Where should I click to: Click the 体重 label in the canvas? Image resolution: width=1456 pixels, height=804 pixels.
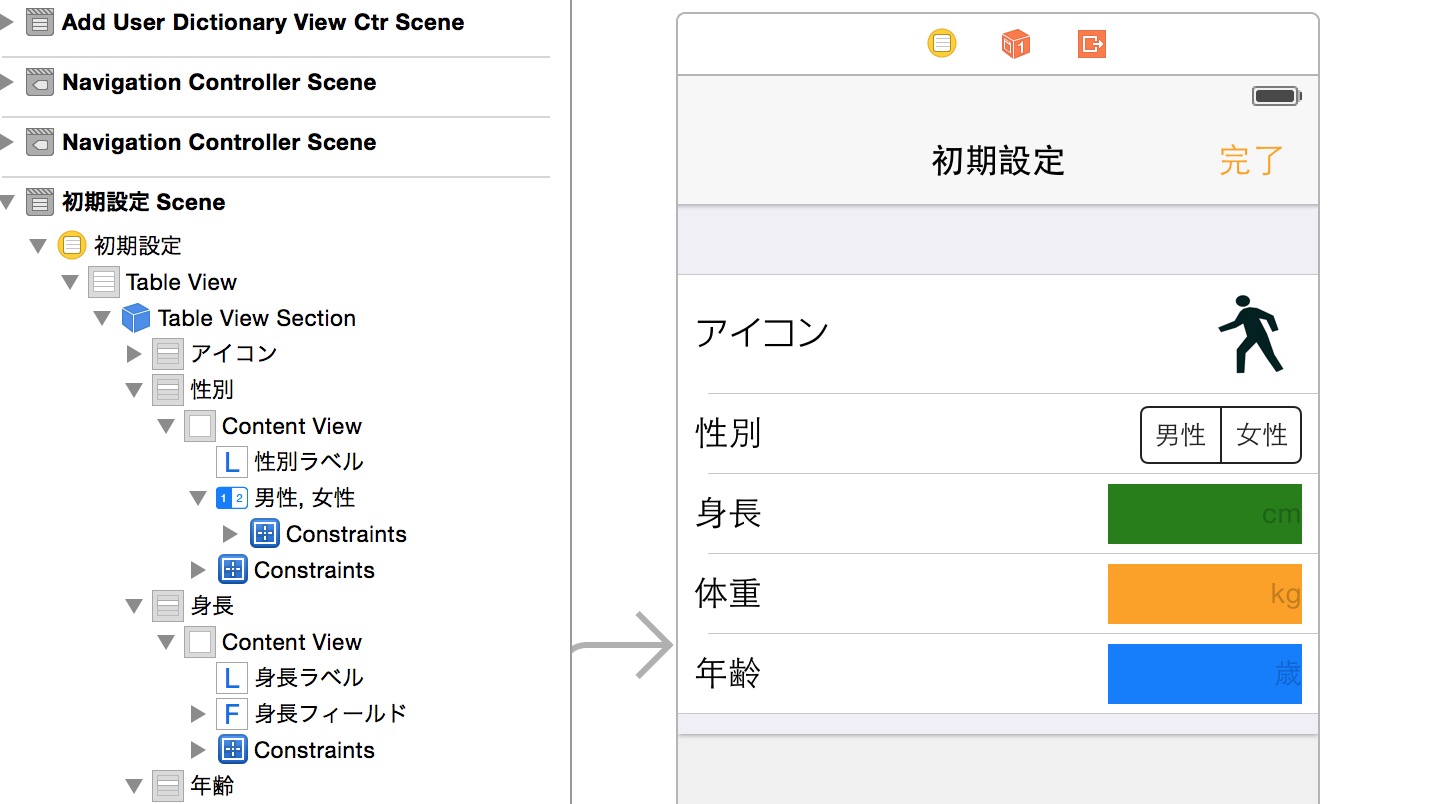[x=728, y=594]
